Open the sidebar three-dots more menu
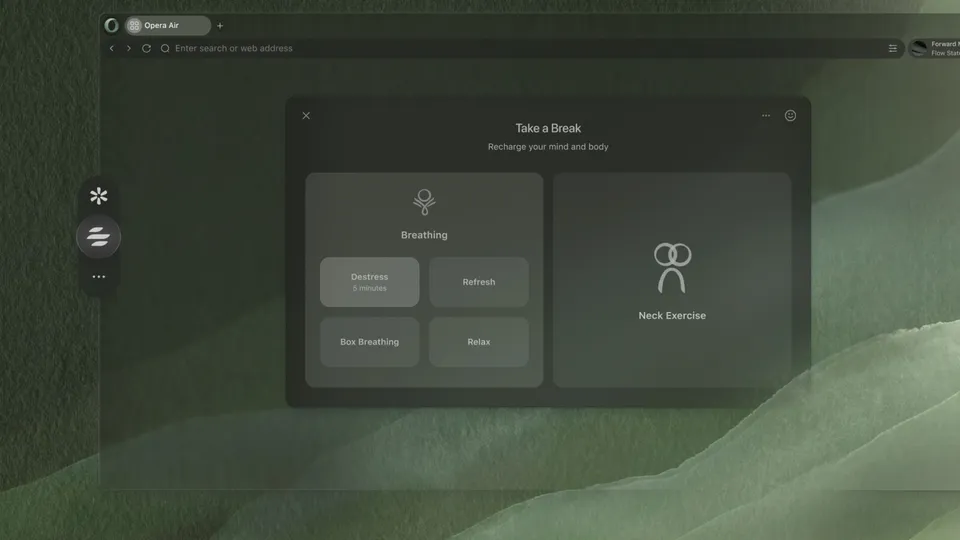960x540 pixels. [x=99, y=277]
